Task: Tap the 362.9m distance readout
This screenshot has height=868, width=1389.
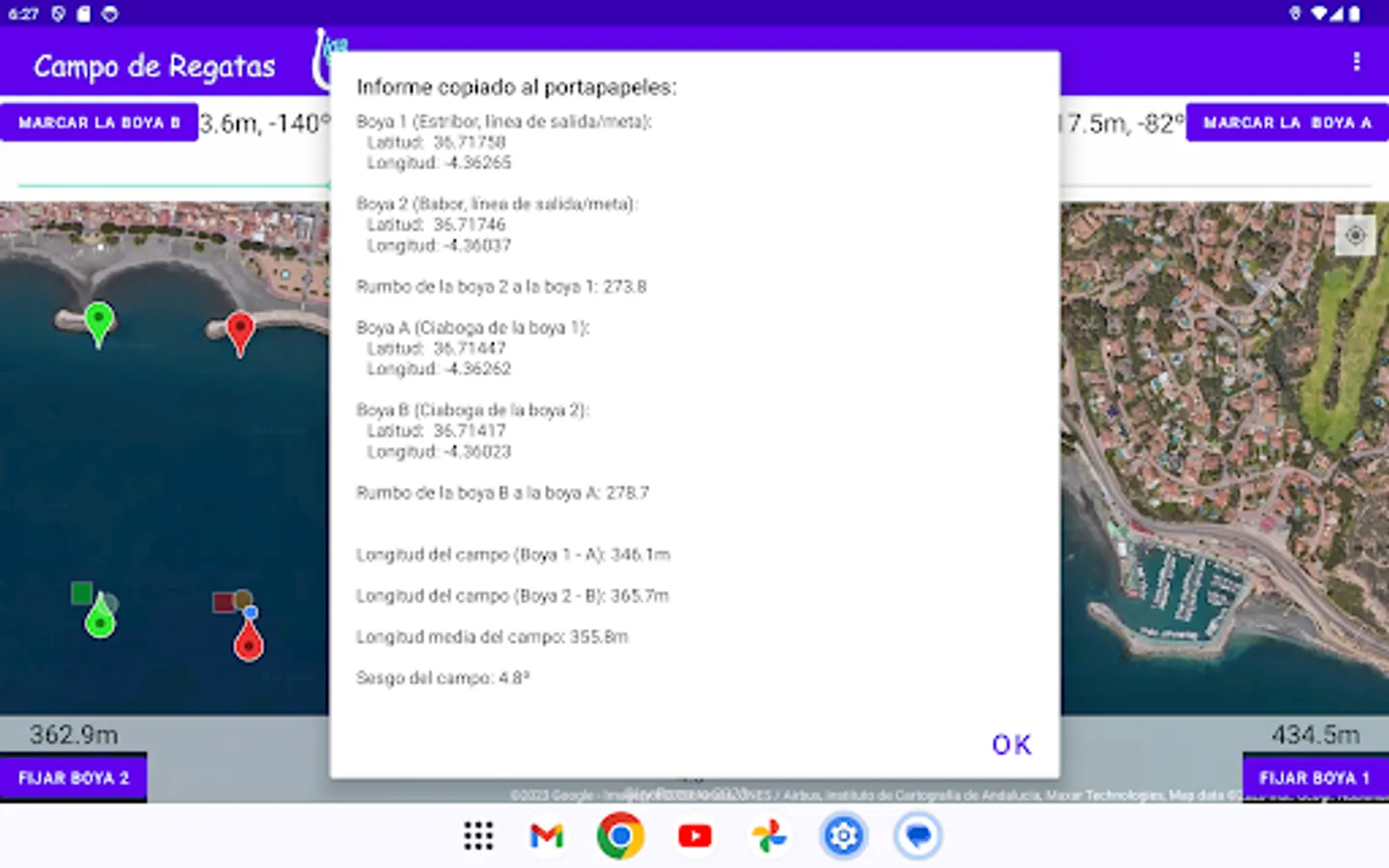Action: pos(73,735)
